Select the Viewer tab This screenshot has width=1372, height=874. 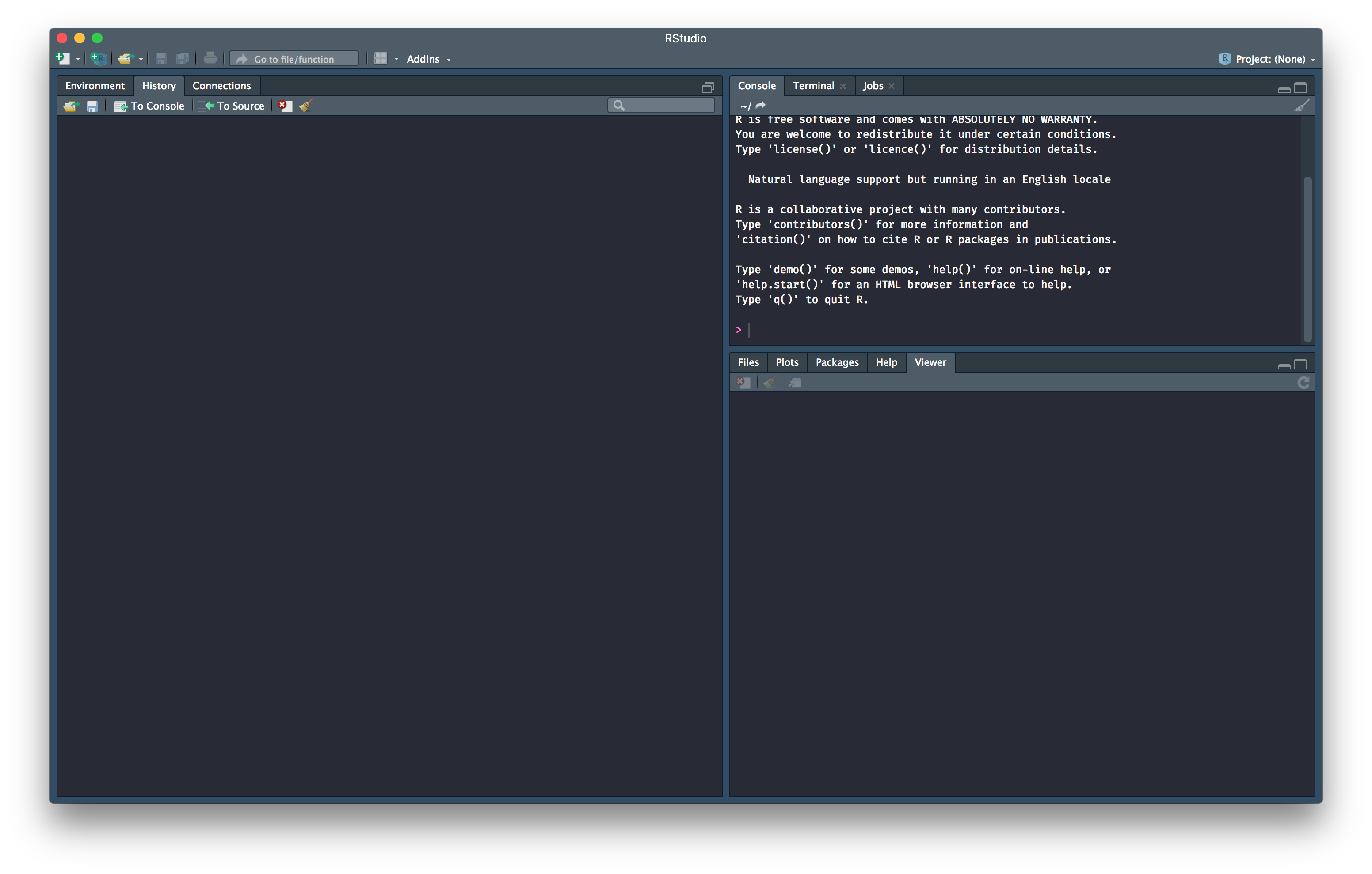point(930,362)
